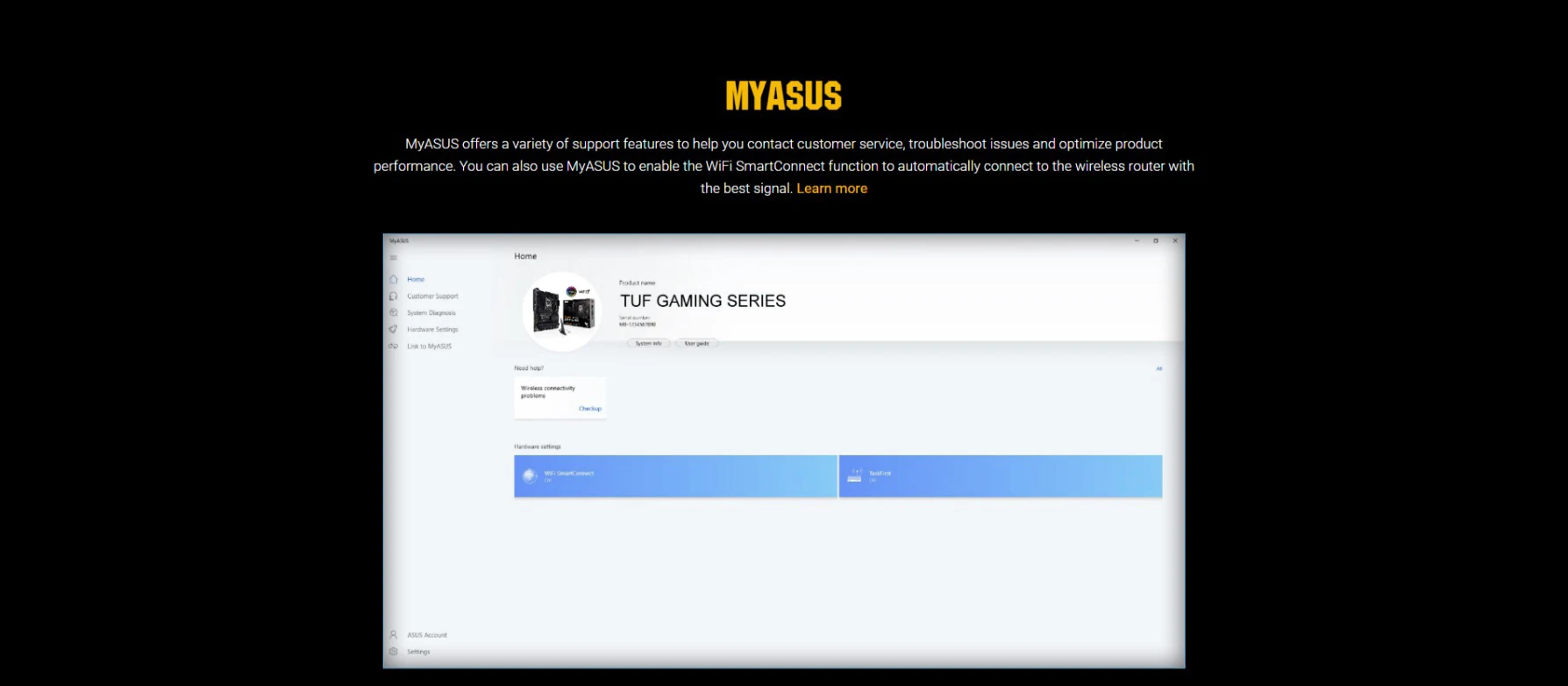Open the TaskFirst hardware tile

(x=1001, y=476)
